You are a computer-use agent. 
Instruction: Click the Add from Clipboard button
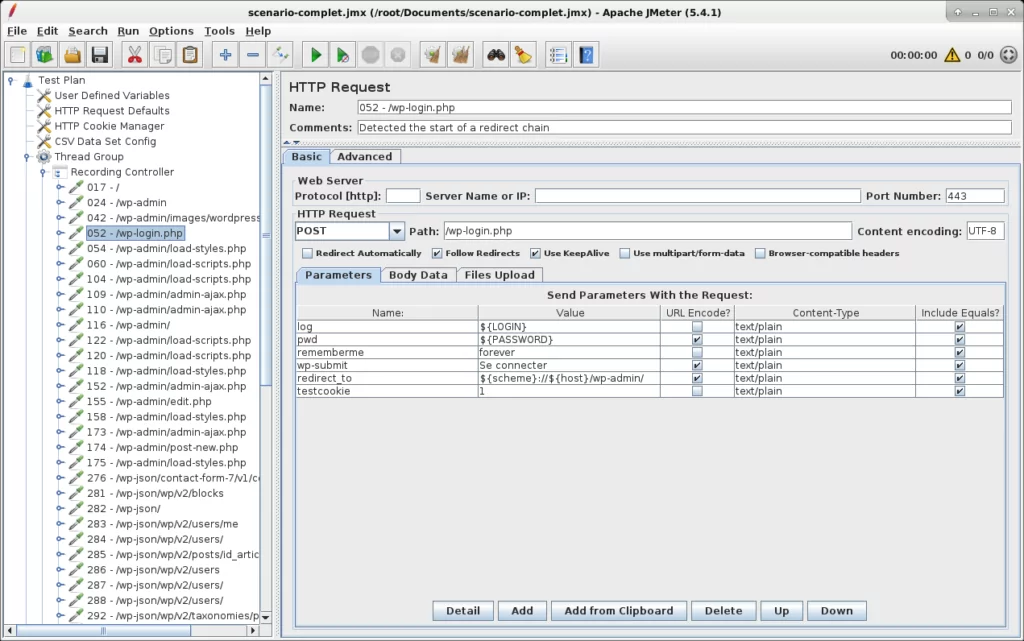pyautogui.click(x=618, y=611)
